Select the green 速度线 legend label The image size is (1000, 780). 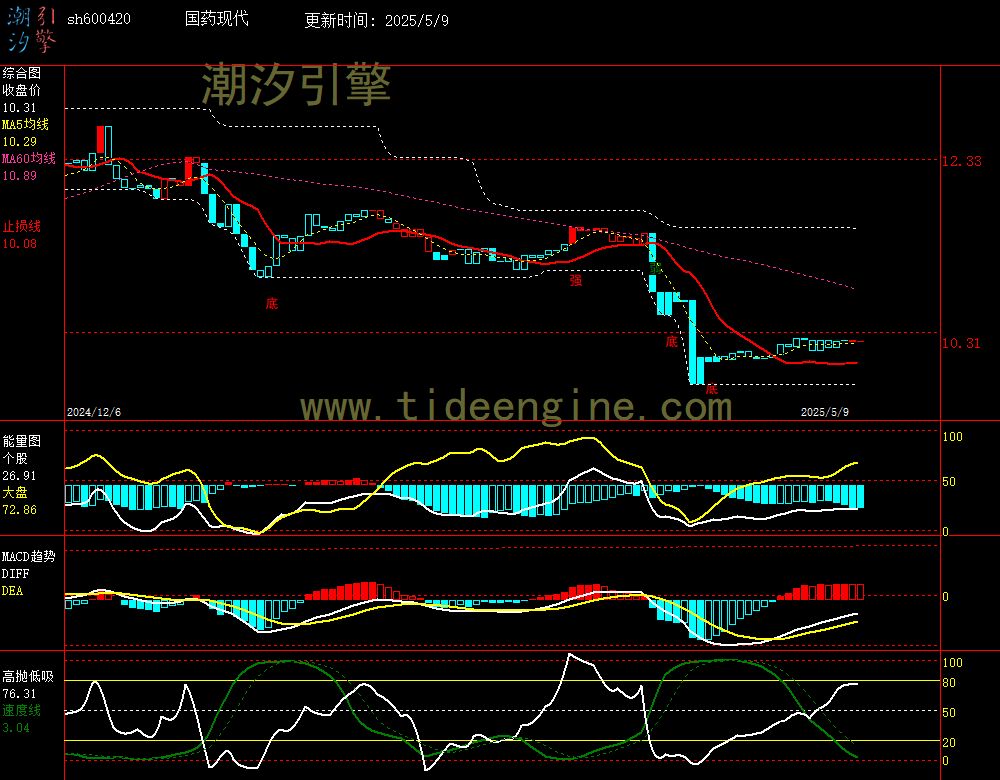22,710
